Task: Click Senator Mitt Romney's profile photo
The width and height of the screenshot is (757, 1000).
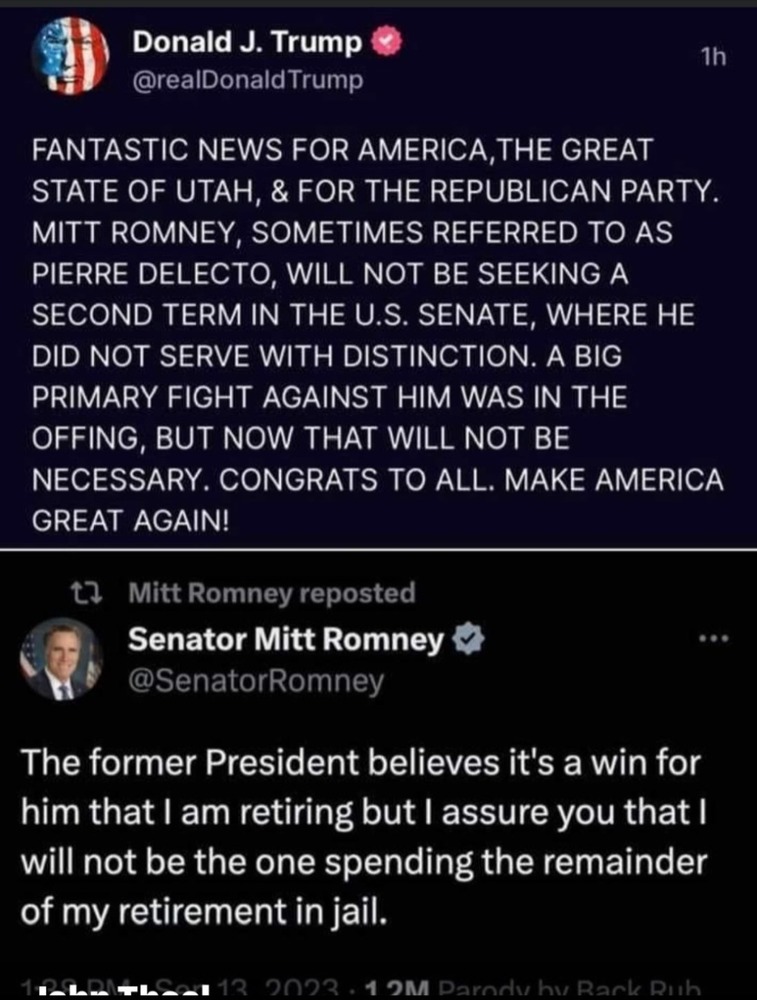Action: point(58,660)
